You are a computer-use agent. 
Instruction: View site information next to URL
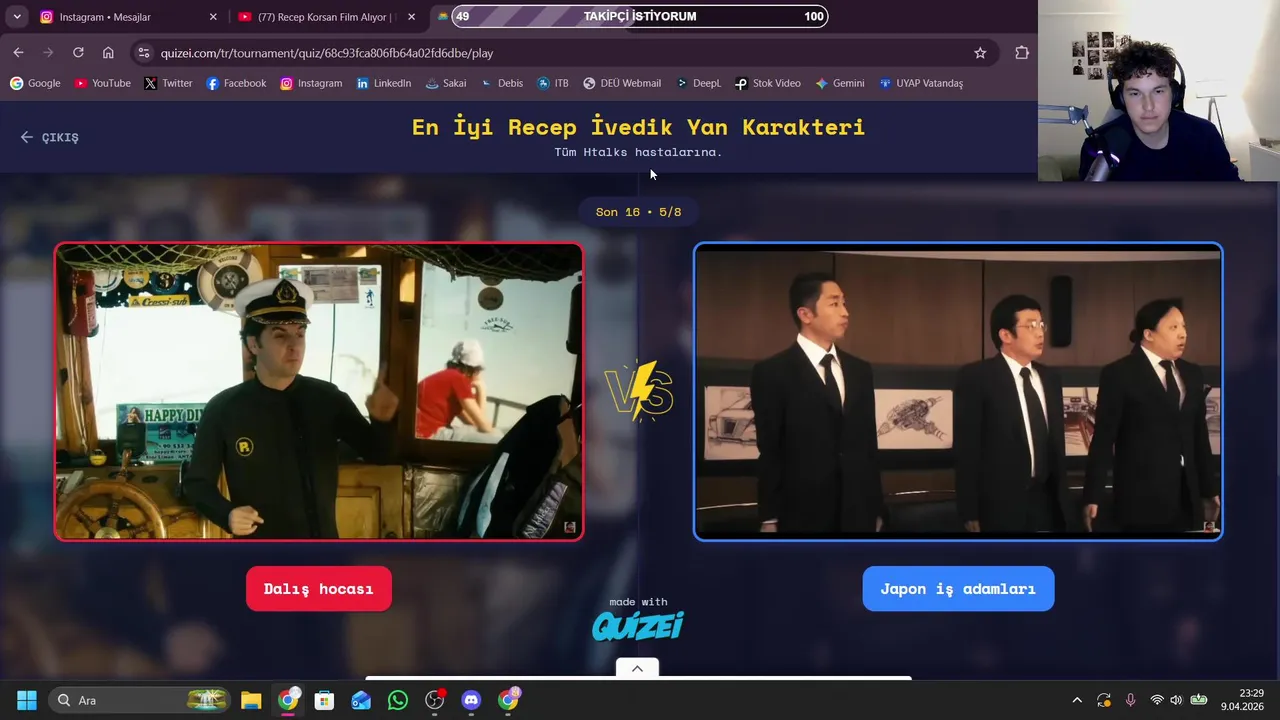pyautogui.click(x=144, y=53)
